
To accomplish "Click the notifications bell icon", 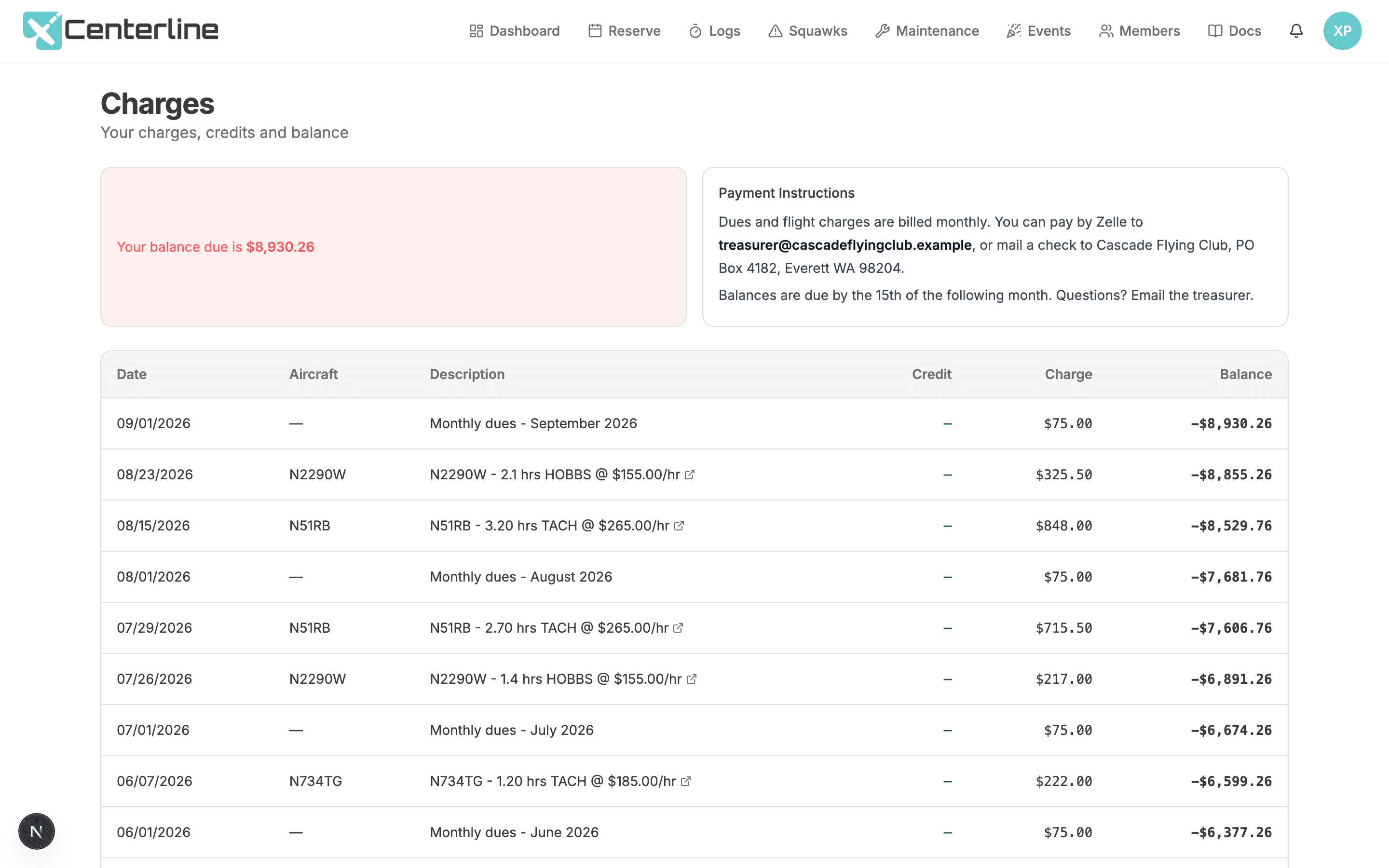I will pos(1296,31).
